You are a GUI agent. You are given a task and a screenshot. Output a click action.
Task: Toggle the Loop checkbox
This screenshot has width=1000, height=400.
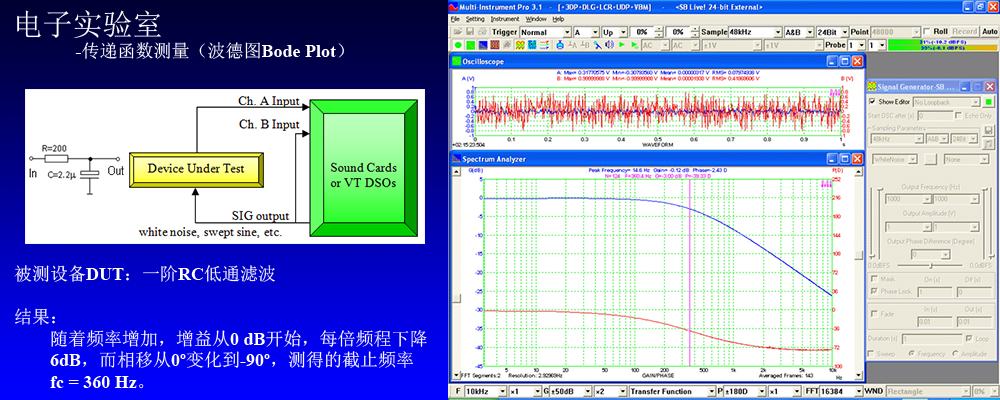[x=969, y=339]
